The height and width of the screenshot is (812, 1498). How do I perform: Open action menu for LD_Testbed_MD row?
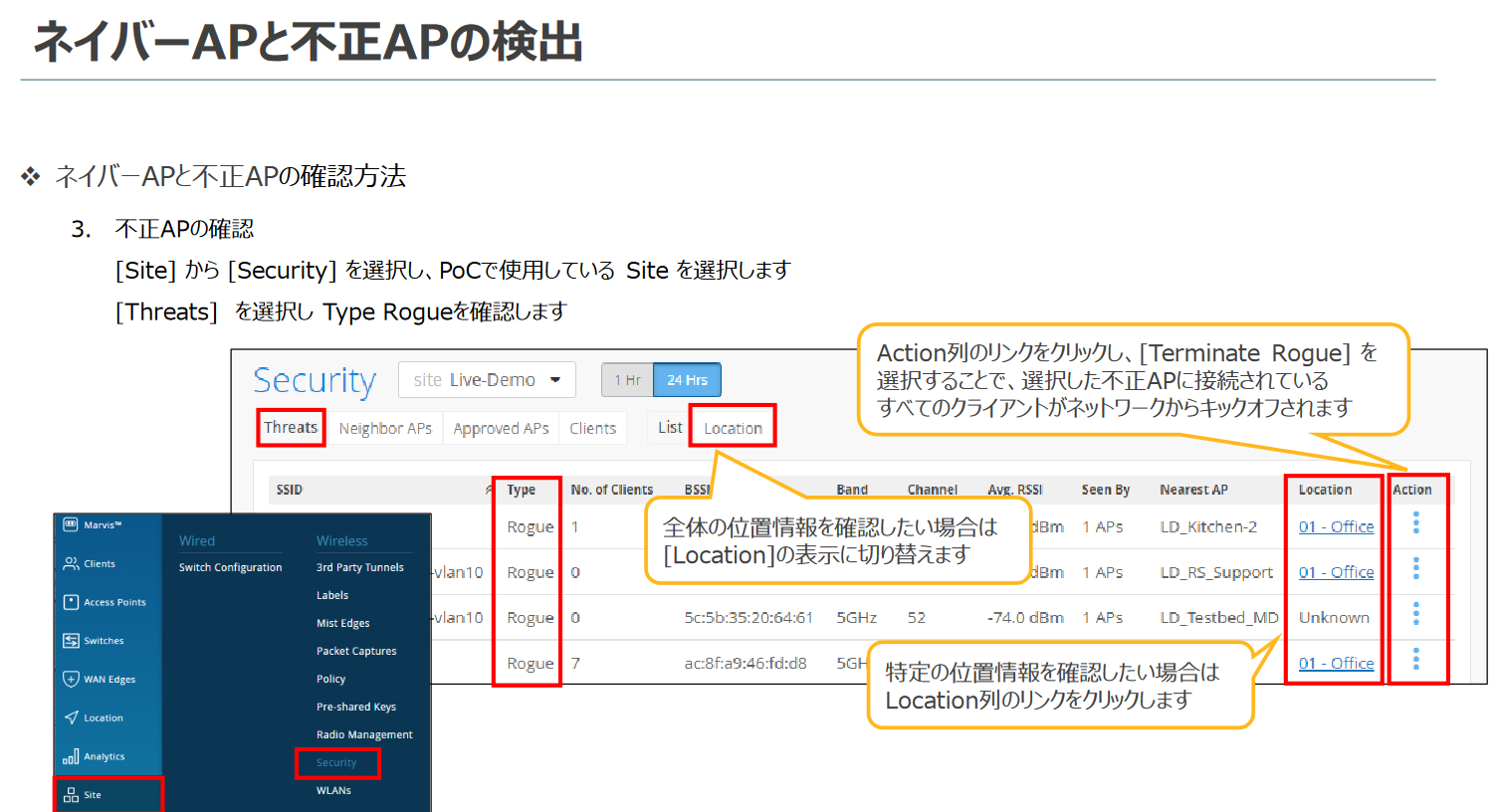point(1415,614)
